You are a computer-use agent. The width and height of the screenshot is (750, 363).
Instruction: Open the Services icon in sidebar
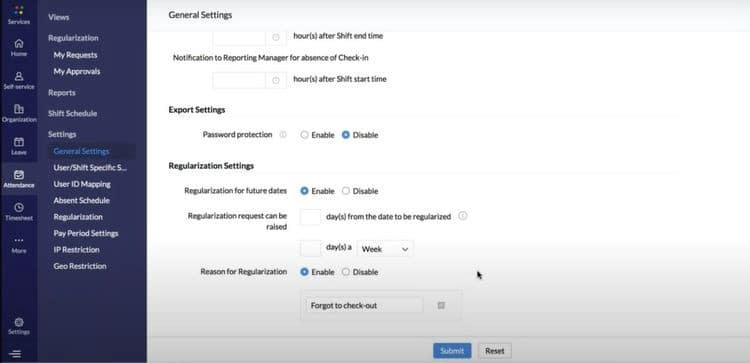19,11
